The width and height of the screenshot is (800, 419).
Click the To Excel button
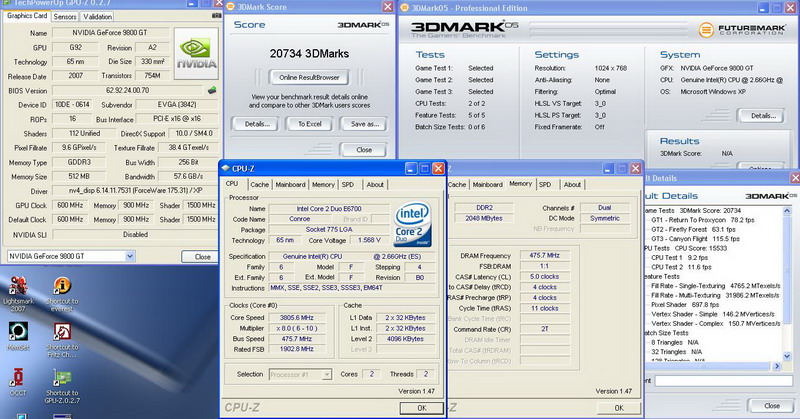(310, 124)
